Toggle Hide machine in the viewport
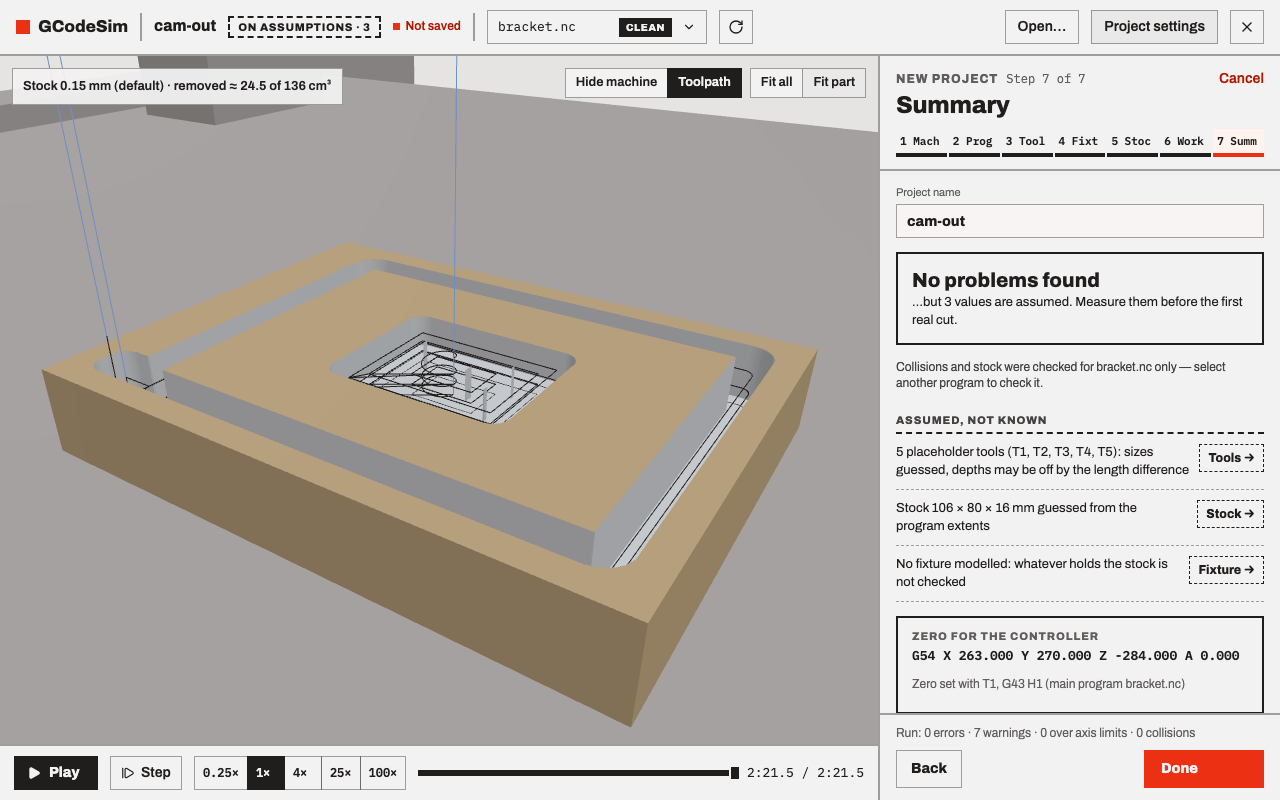 (x=616, y=82)
